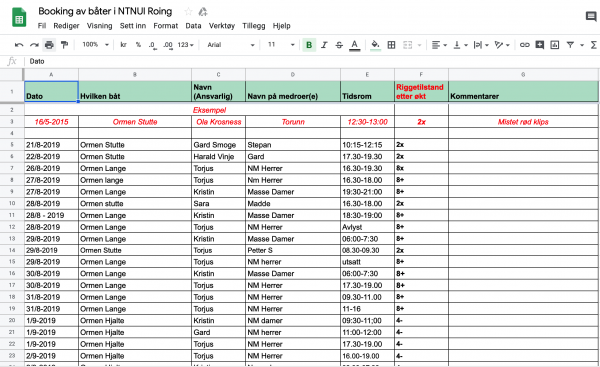The width and height of the screenshot is (600, 367).
Task: Click the add-to-Drive icon beside the title
Action: pos(202,12)
